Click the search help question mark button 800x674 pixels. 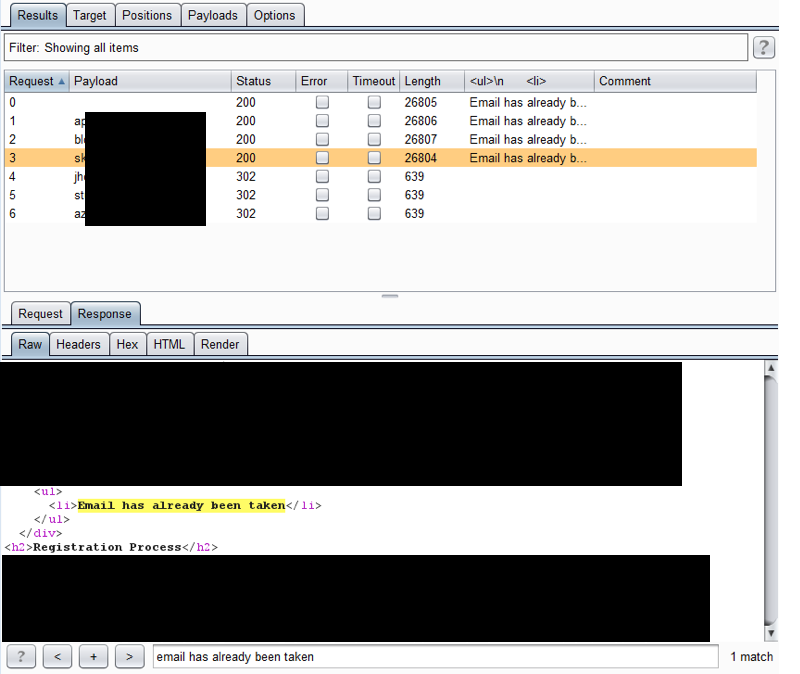(x=21, y=657)
